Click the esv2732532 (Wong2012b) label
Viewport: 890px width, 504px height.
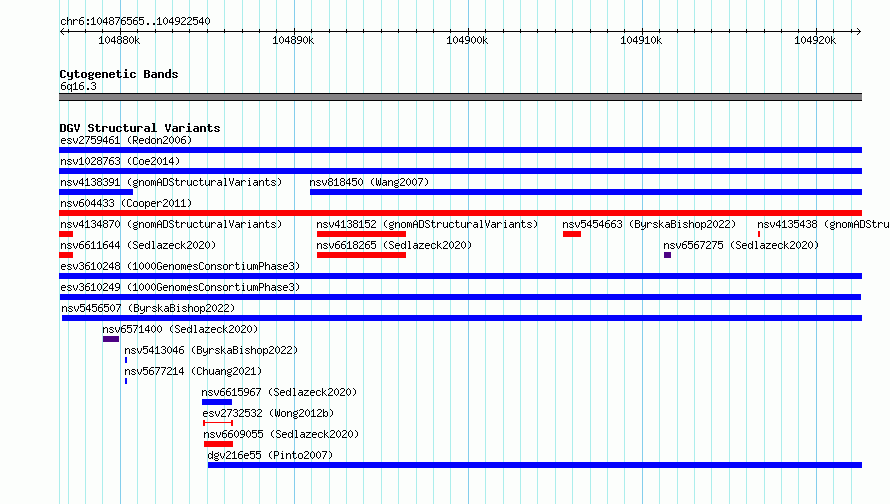pyautogui.click(x=268, y=413)
